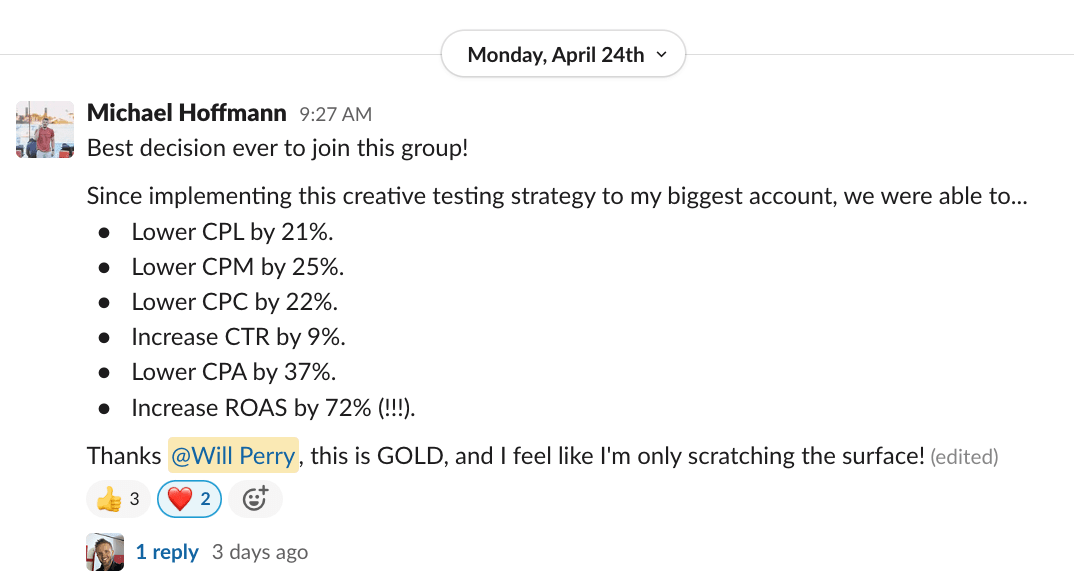Open the Monday, April 24th date menu
The height and width of the screenshot is (582, 1074).
pyautogui.click(x=555, y=55)
